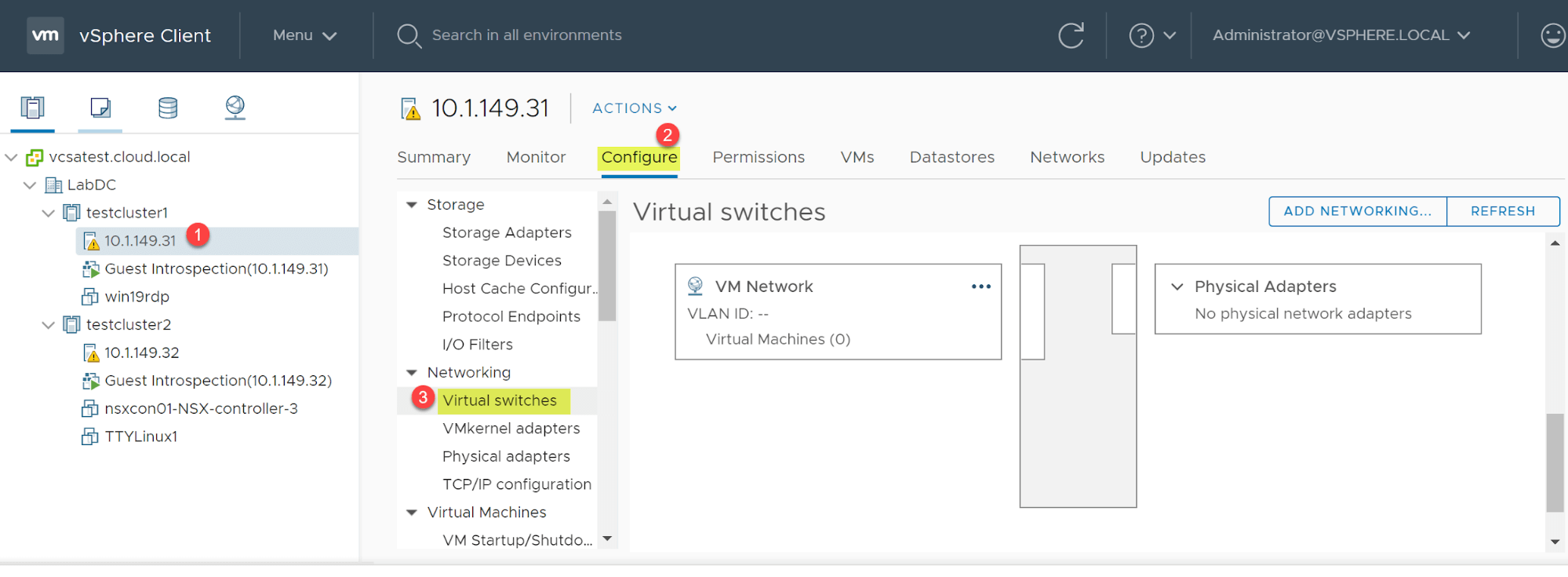Switch to Networking inventory view icon

[x=235, y=108]
